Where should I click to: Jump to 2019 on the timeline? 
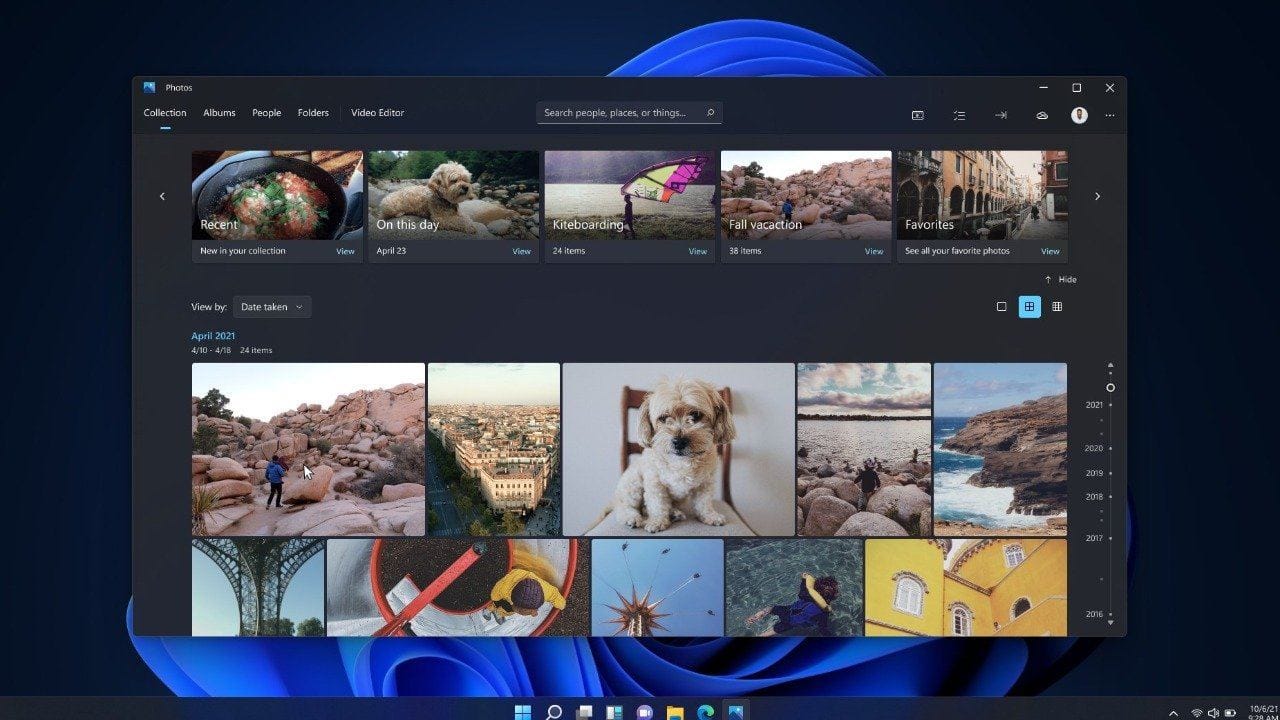[x=1094, y=473]
